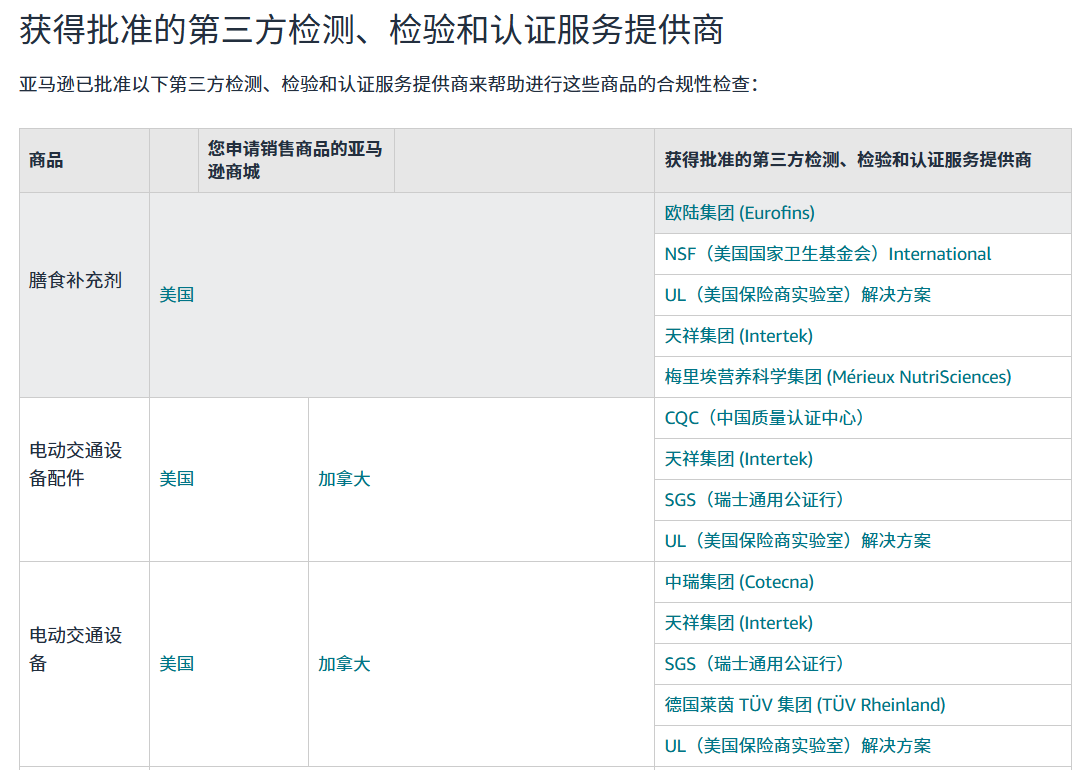Image resolution: width=1074 pixels, height=770 pixels.
Task: Click the 您申请销售商品的亚马逊商城 column header
Action: (295, 160)
